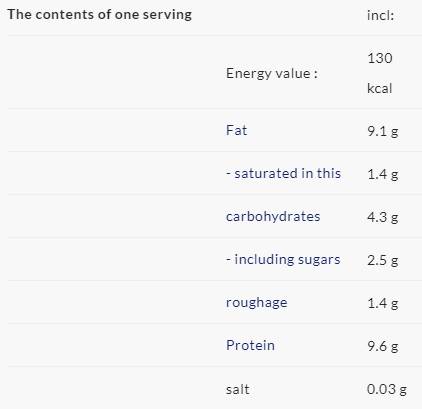Screen dimensions: 422x409
Task: Select the 130 energy value
Action: coord(380,58)
